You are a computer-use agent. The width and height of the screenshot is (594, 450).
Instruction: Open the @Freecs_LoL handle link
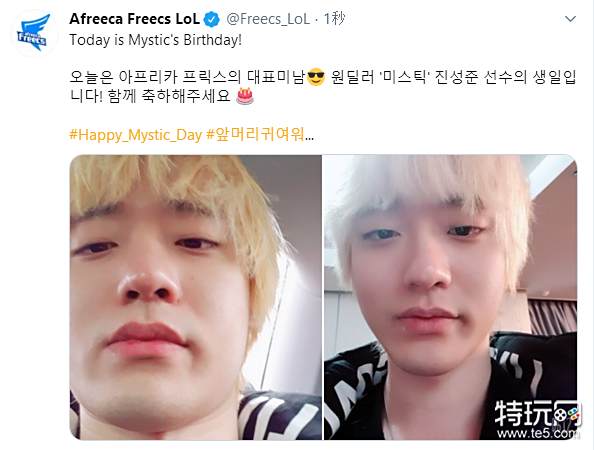(x=268, y=19)
